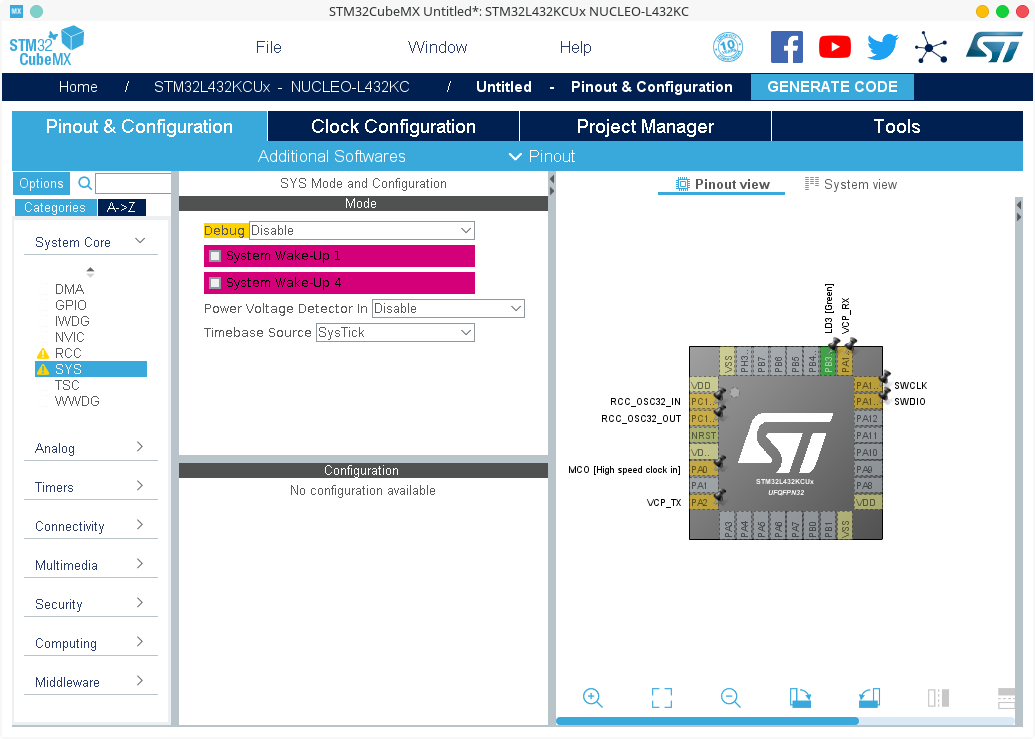Click the RCC warning icon
This screenshot has width=1035, height=739.
click(x=43, y=354)
